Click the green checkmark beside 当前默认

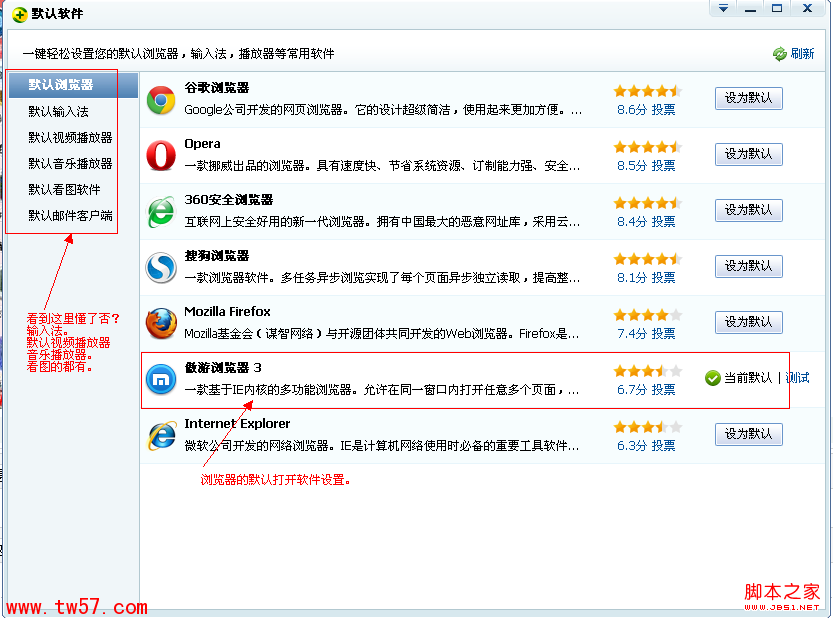[x=712, y=378]
